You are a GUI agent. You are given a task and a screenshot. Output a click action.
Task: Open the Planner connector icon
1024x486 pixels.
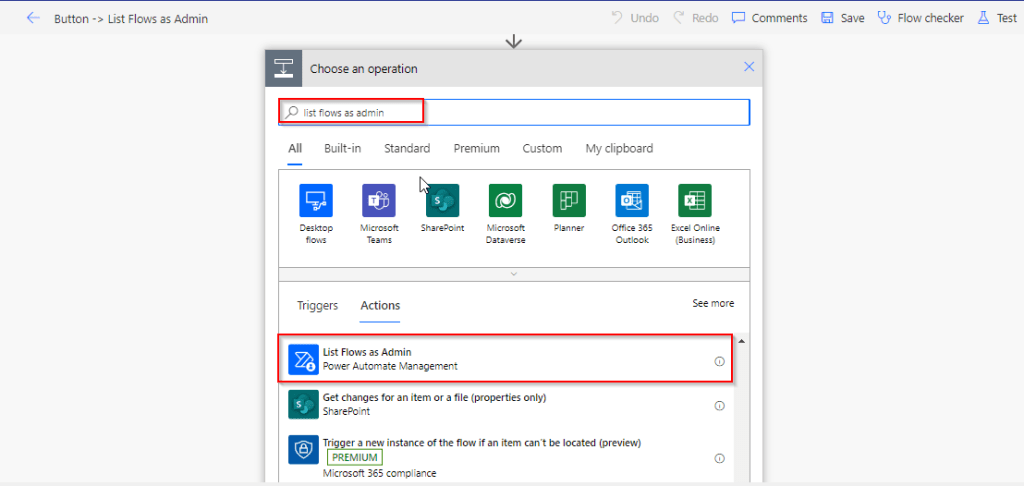click(x=569, y=201)
